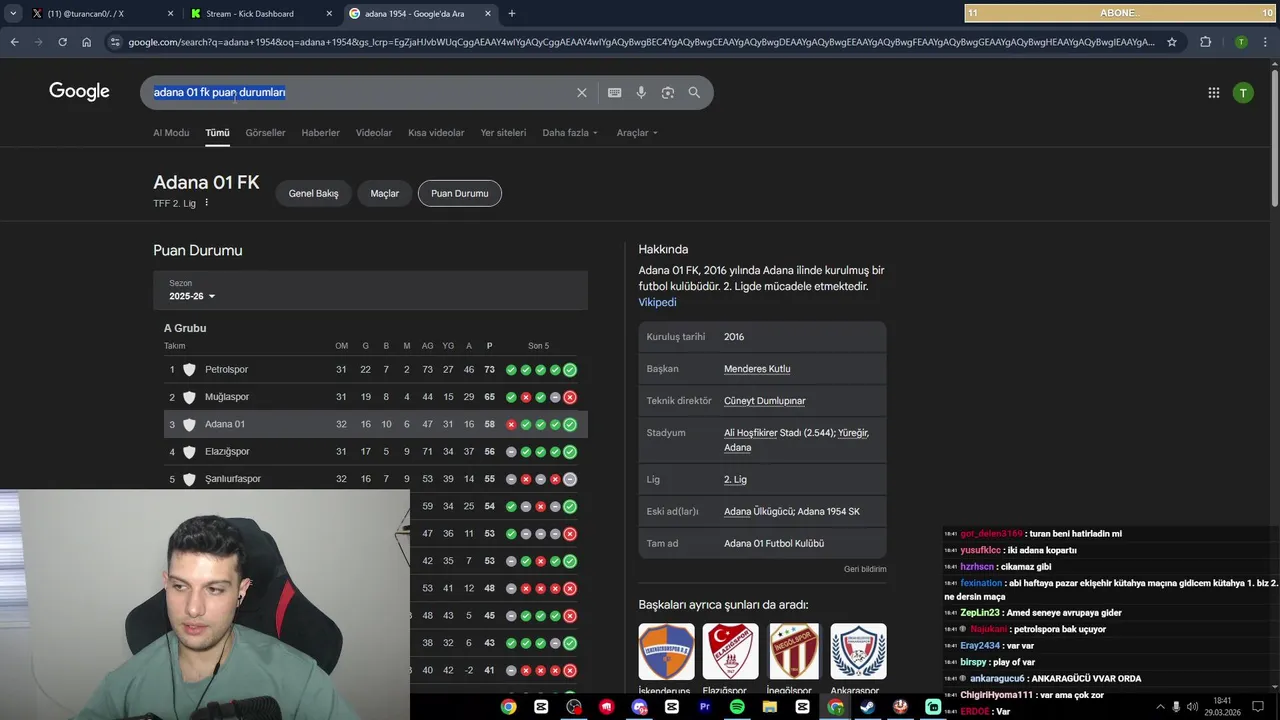Bookmark this page with the star icon

[x=1172, y=42]
